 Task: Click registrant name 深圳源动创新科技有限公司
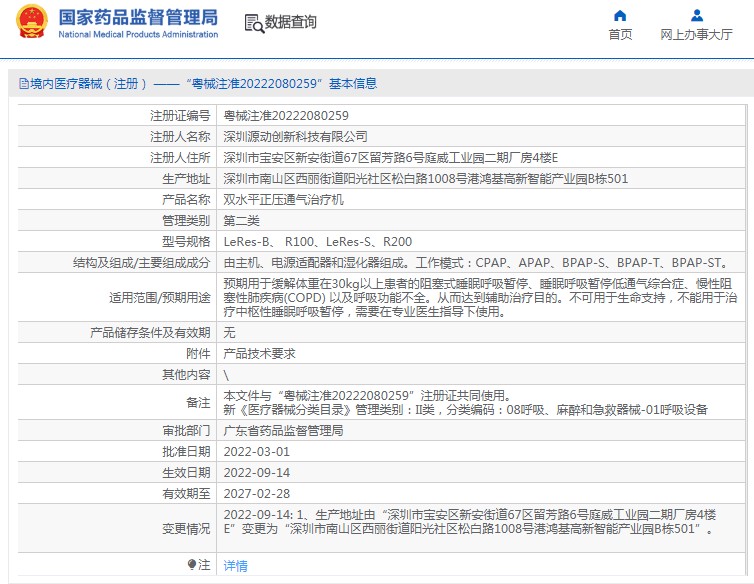[x=295, y=137]
